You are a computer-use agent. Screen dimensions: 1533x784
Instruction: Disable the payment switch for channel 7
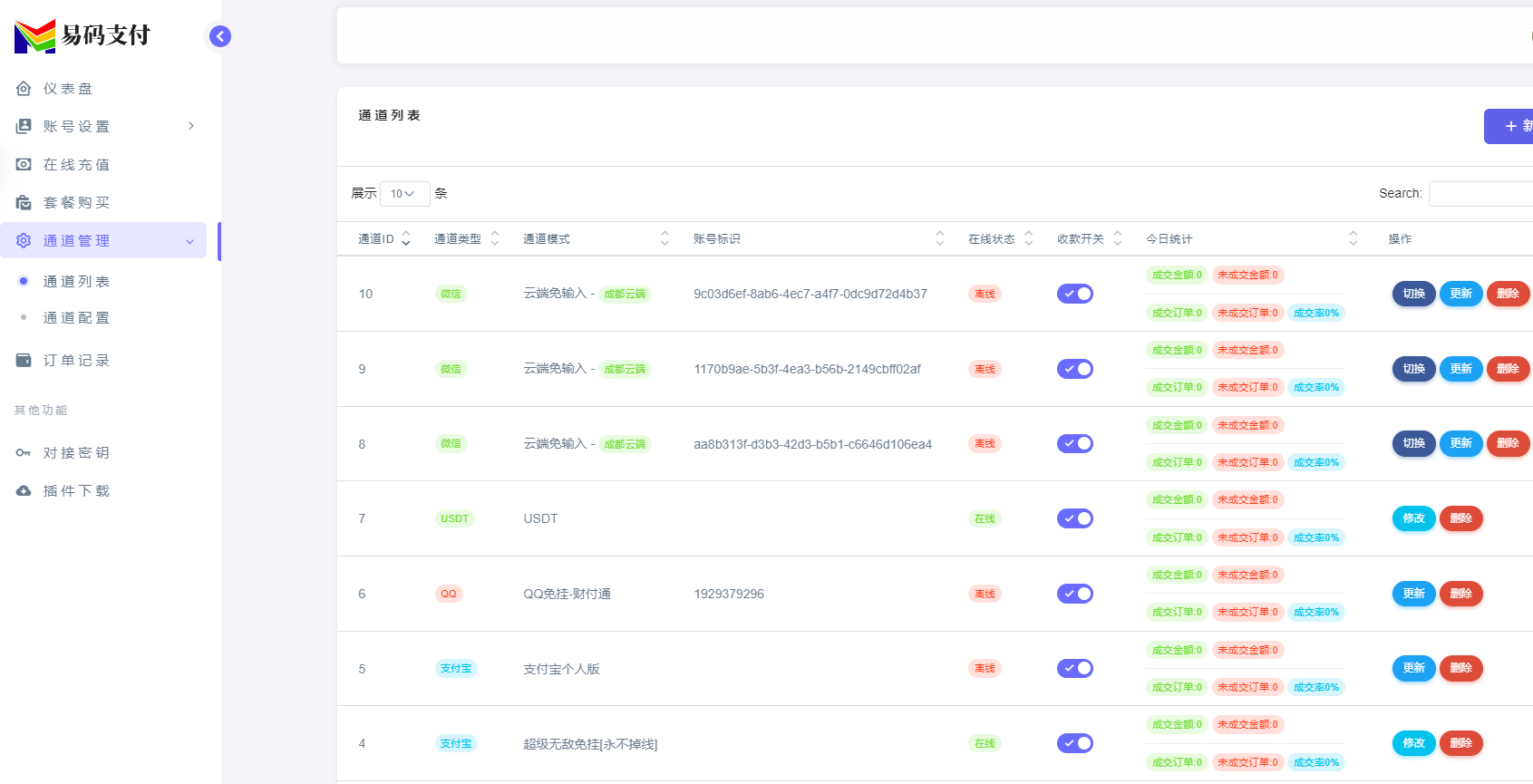pos(1074,518)
